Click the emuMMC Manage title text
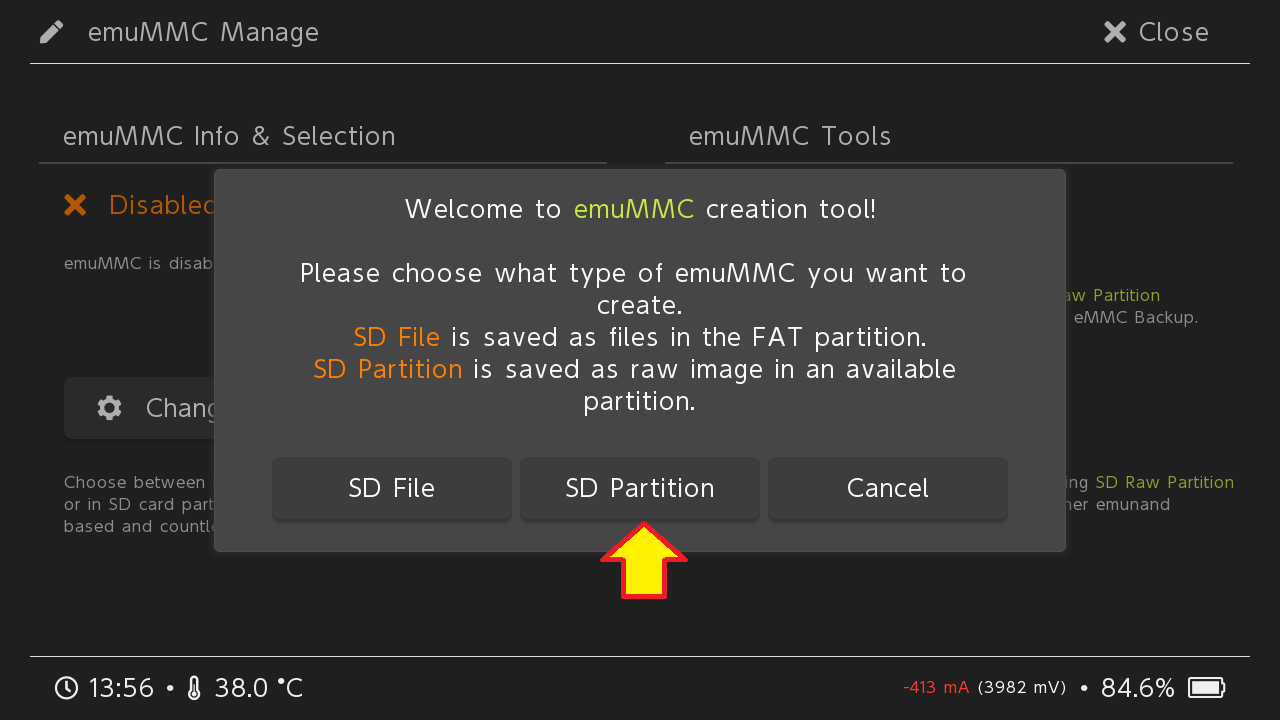This screenshot has width=1280, height=720. [203, 32]
